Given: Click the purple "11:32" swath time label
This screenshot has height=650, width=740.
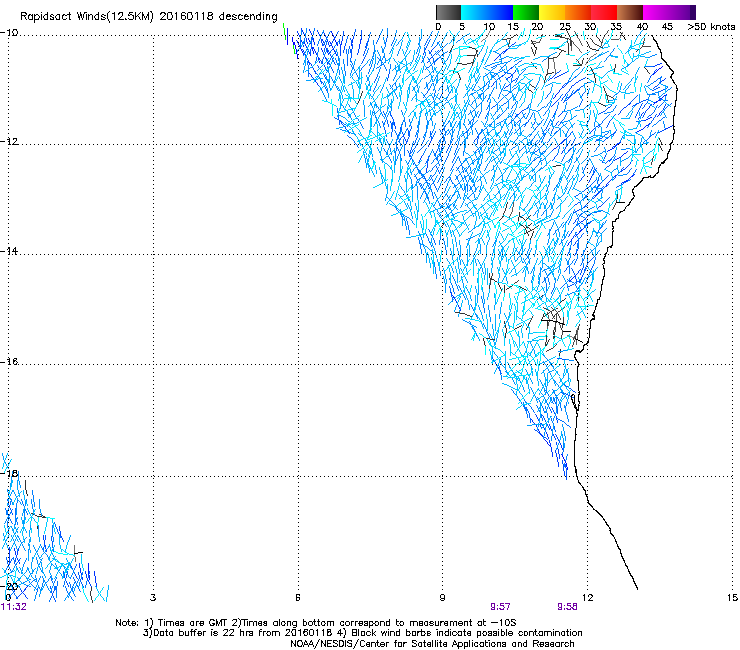Looking at the screenshot, I should click(14, 607).
